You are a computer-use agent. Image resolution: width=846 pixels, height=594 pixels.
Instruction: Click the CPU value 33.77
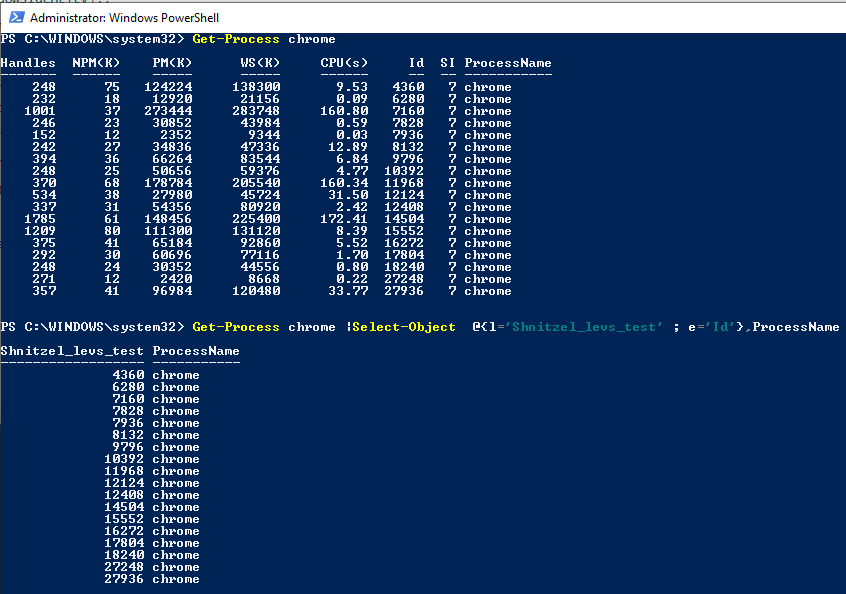(348, 291)
